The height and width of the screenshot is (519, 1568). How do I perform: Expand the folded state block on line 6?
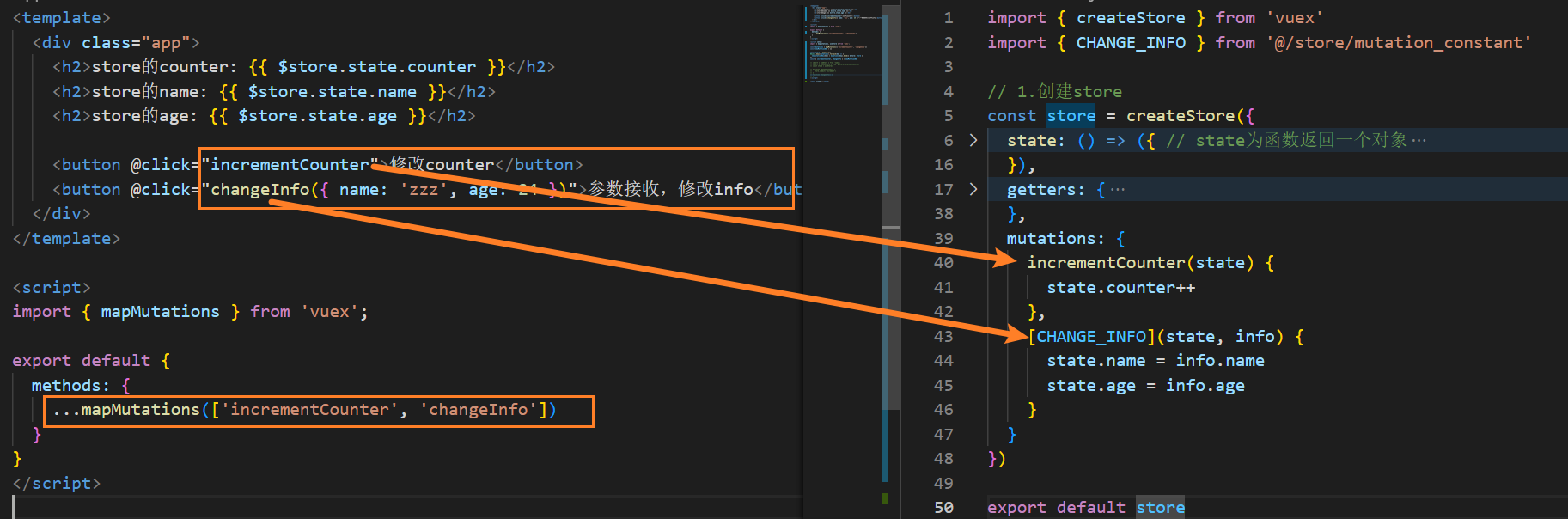point(973,140)
